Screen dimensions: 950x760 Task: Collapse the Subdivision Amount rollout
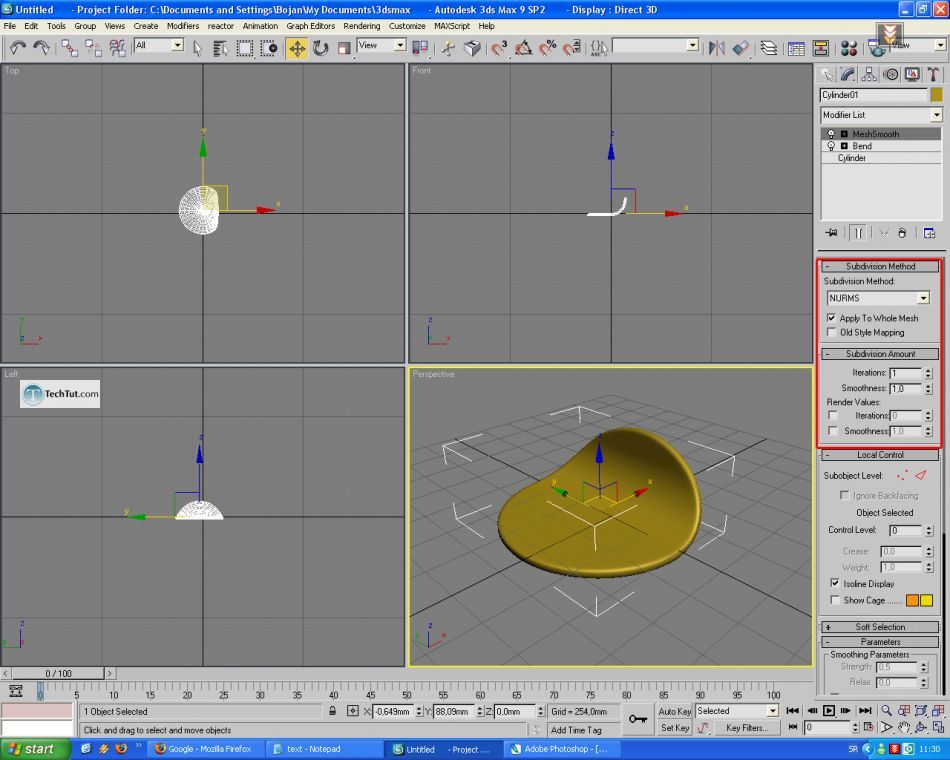pos(880,354)
